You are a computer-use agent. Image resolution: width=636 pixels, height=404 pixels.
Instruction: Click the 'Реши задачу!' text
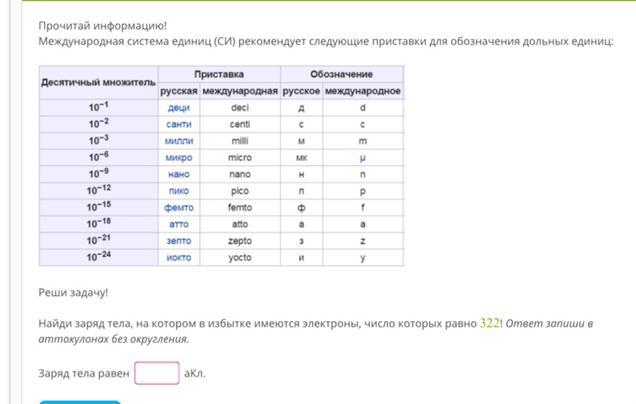(73, 292)
